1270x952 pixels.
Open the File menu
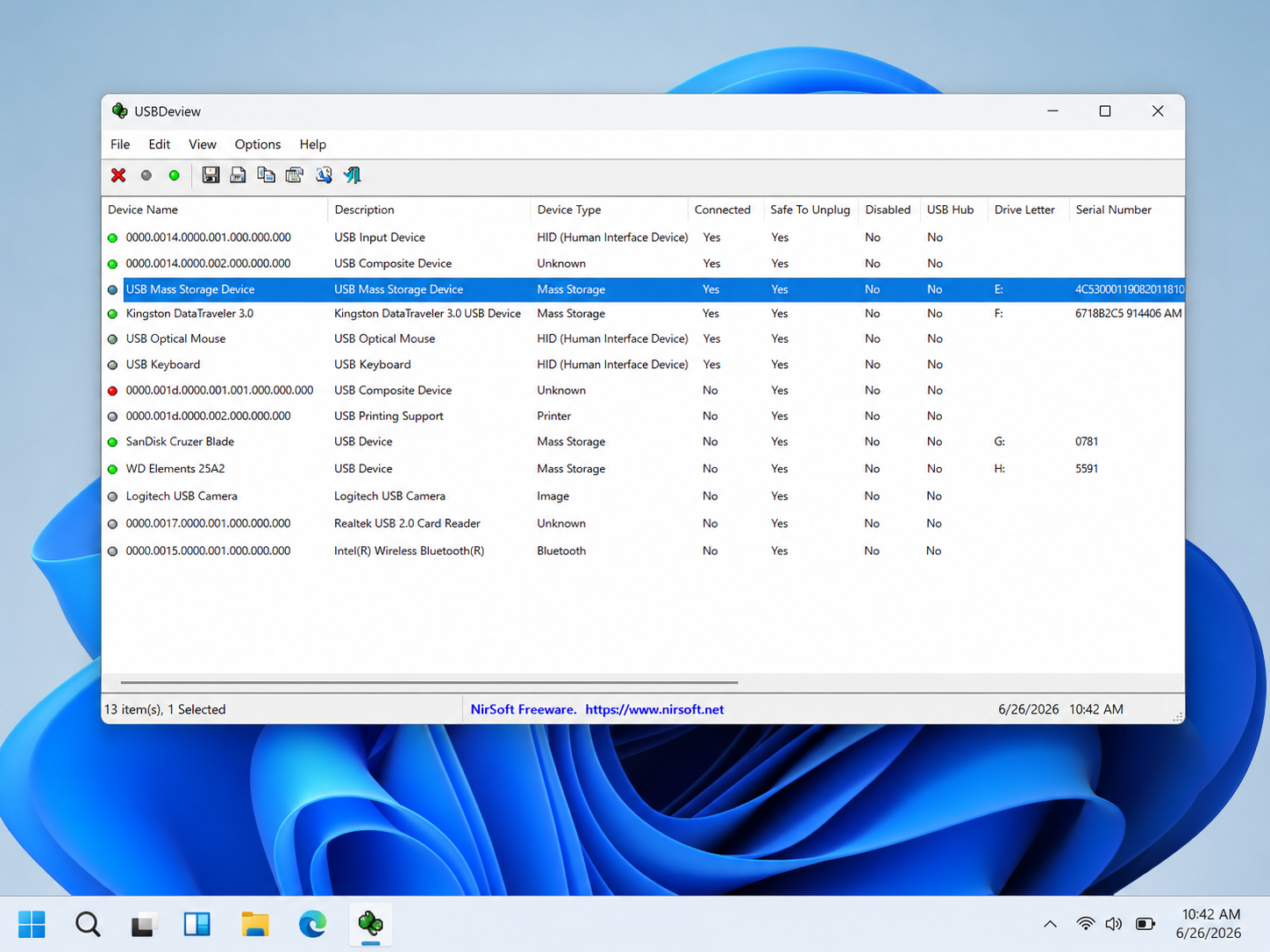tap(120, 145)
